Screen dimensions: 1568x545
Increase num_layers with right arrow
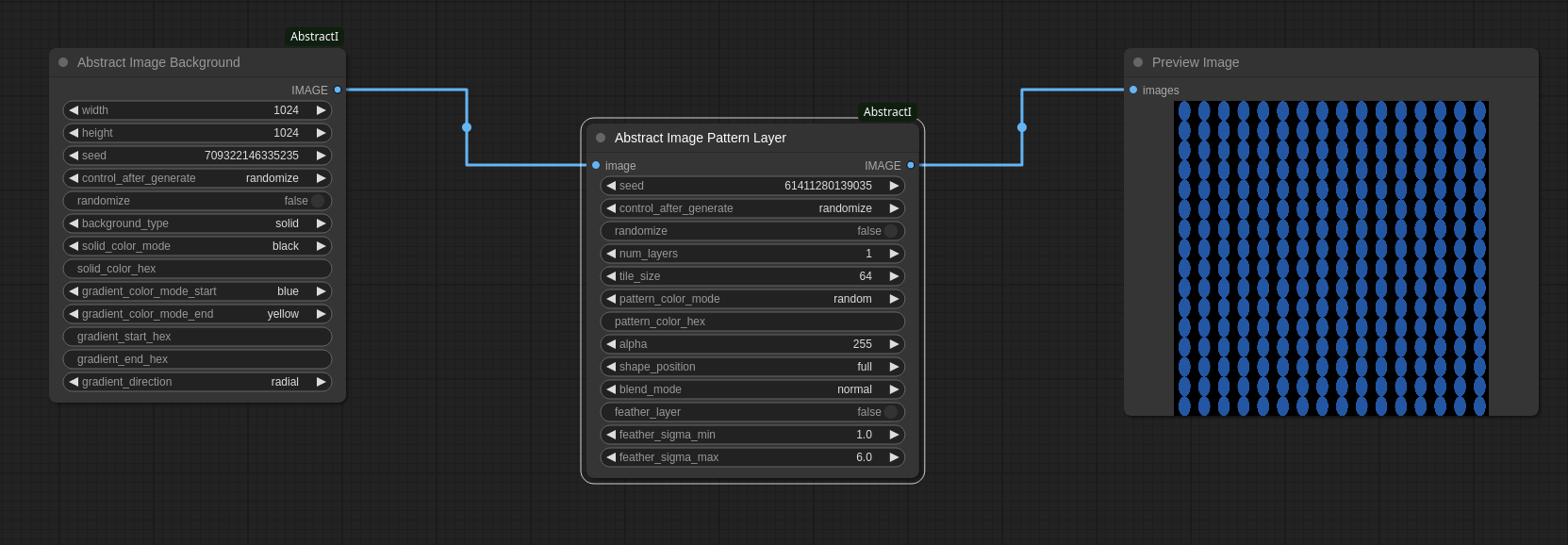coord(894,254)
